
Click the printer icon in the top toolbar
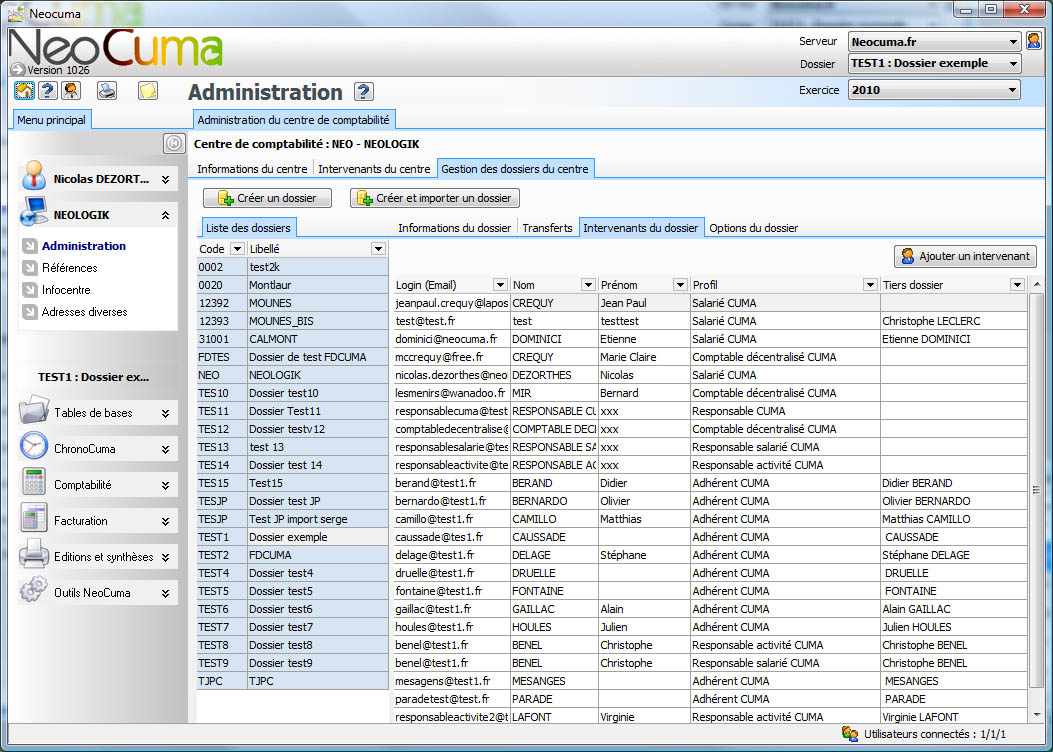click(107, 90)
